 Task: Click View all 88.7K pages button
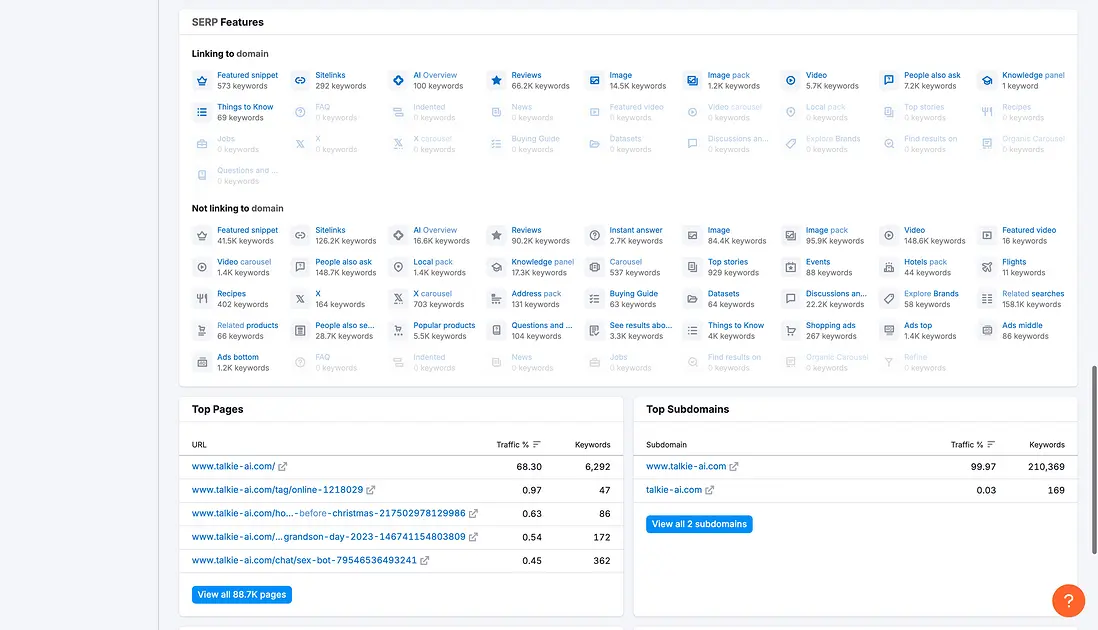pos(242,594)
